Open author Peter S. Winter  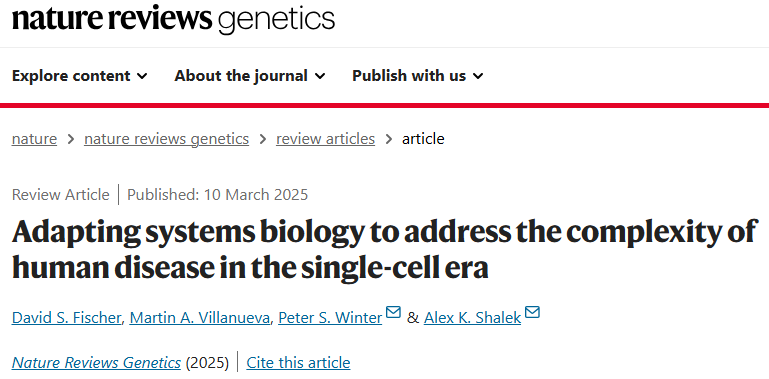point(330,318)
